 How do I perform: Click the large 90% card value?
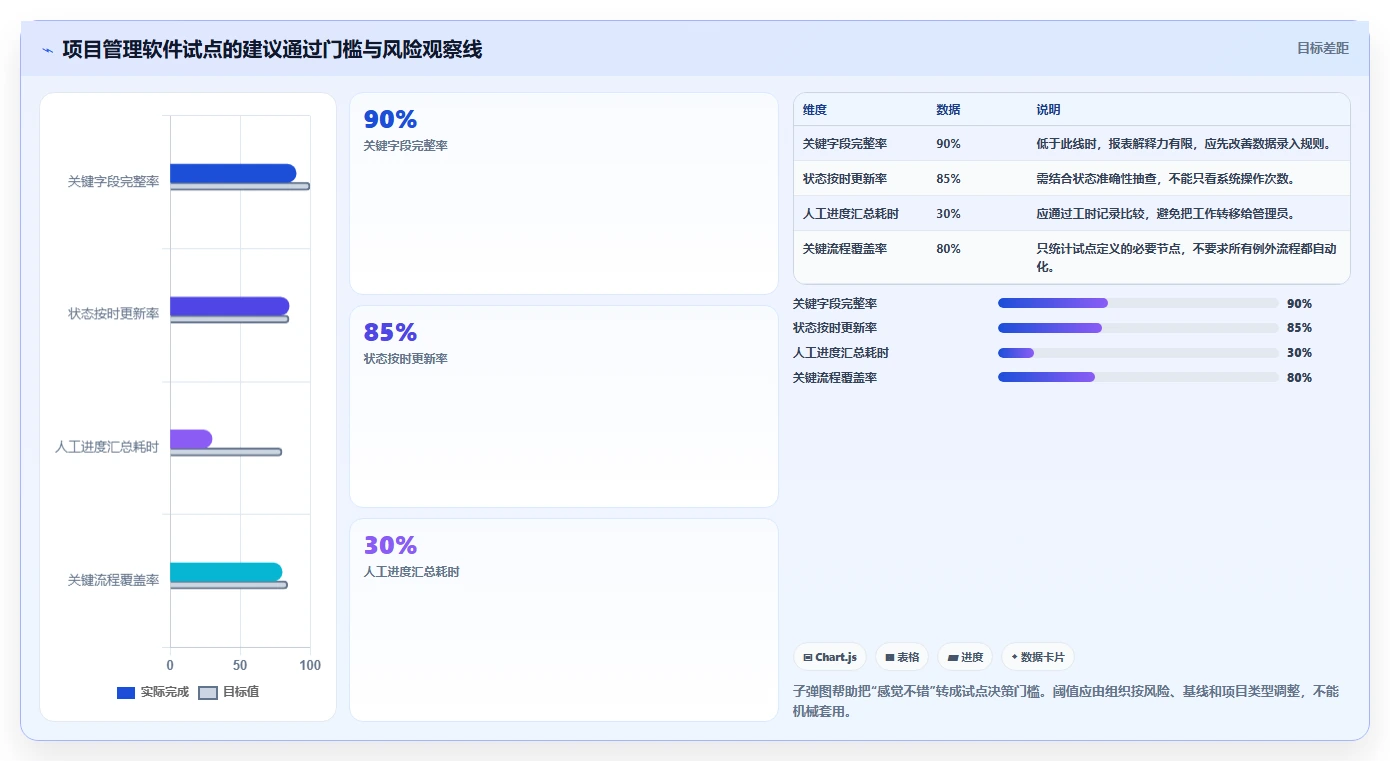(390, 120)
